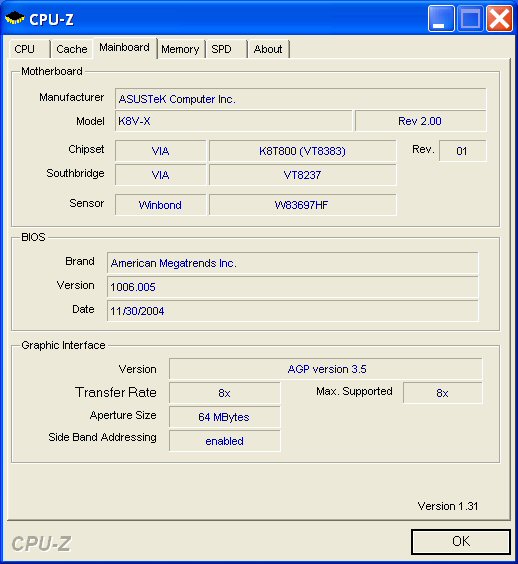
Task: Click the chipset Rev. value 01
Action: 463,151
